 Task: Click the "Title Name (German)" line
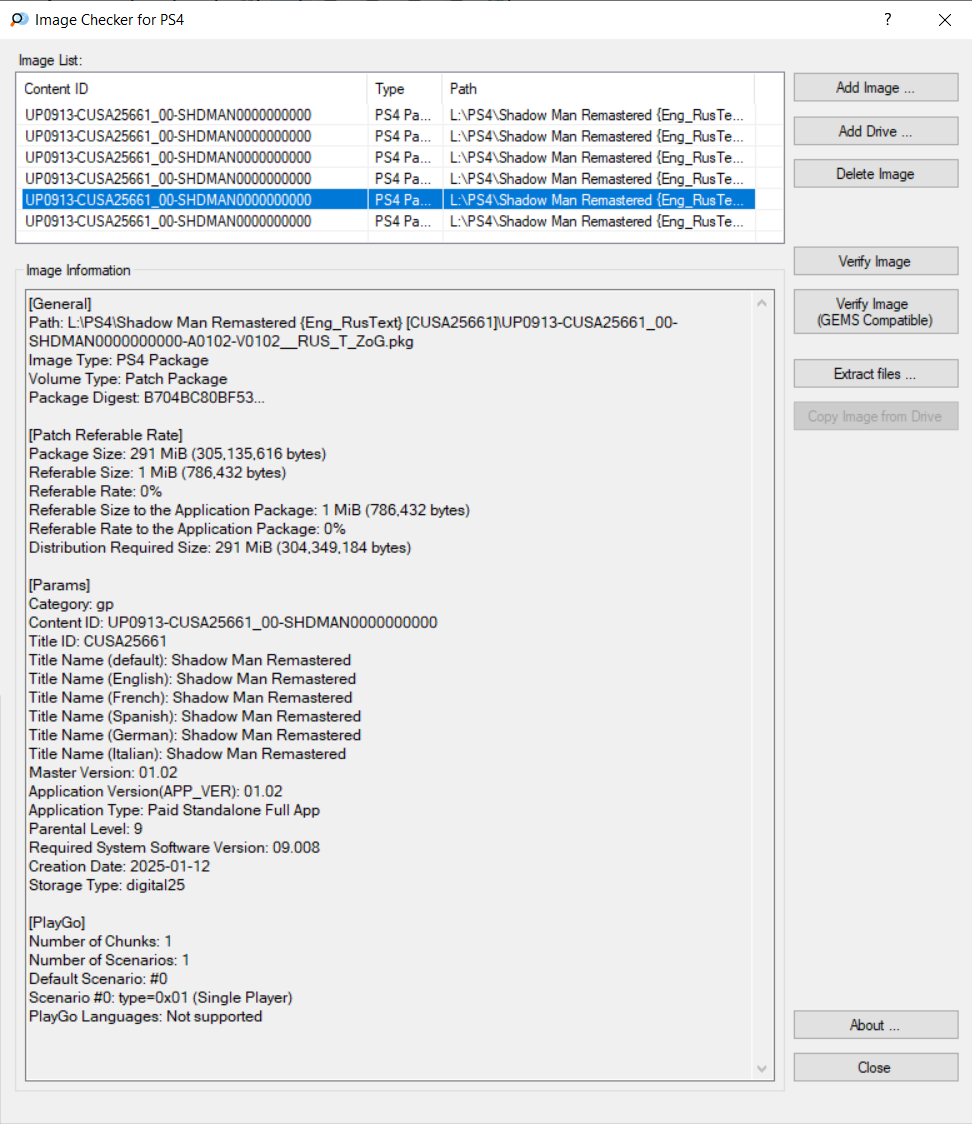(x=195, y=735)
